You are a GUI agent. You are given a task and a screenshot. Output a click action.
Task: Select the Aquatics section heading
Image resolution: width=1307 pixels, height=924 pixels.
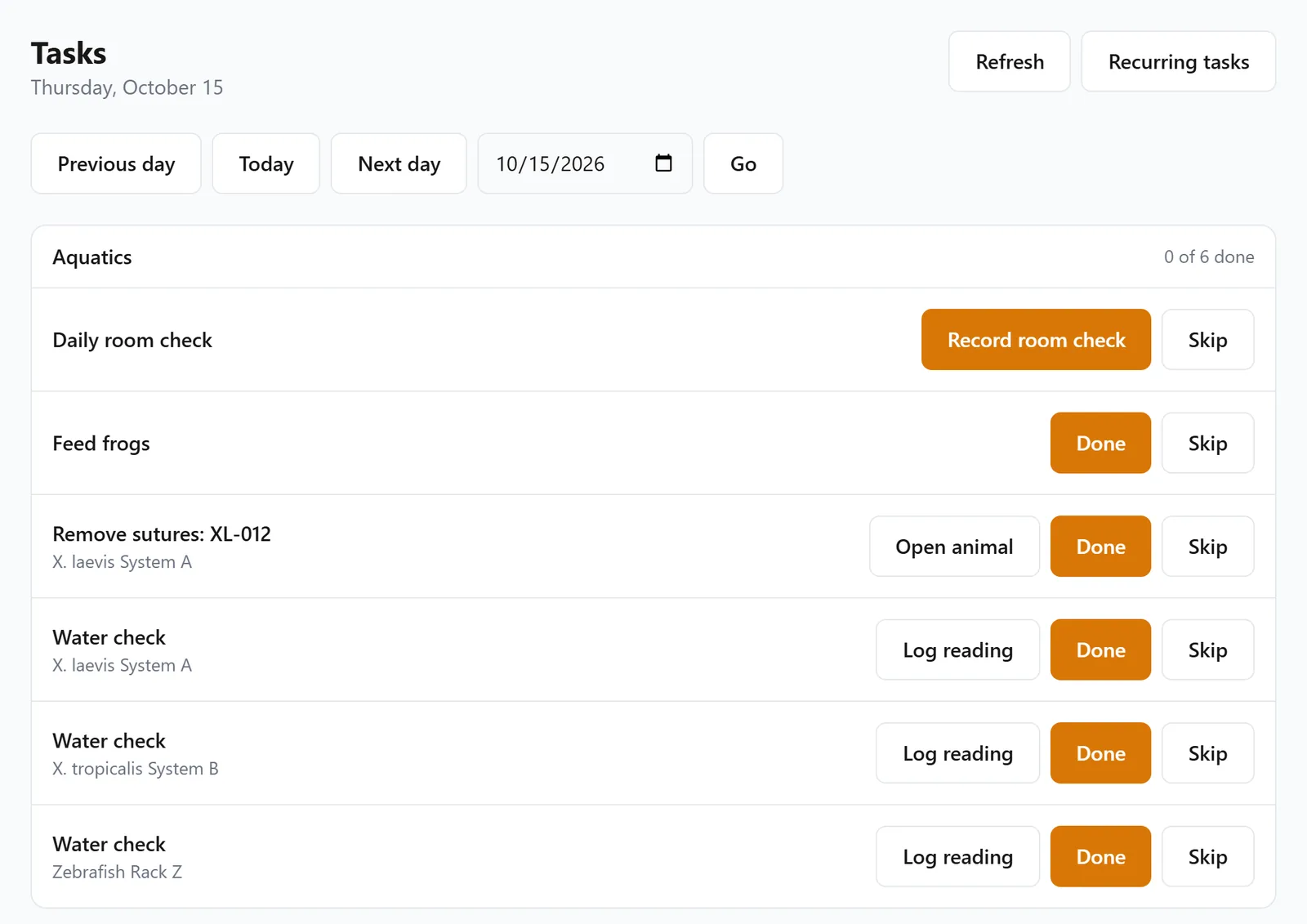(92, 257)
